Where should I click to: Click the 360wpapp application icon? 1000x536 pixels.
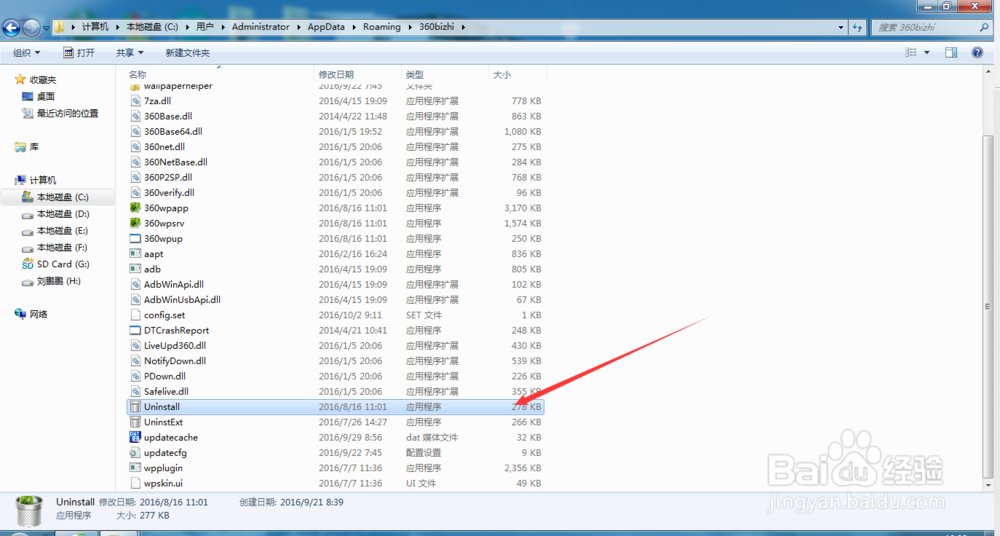(x=135, y=207)
